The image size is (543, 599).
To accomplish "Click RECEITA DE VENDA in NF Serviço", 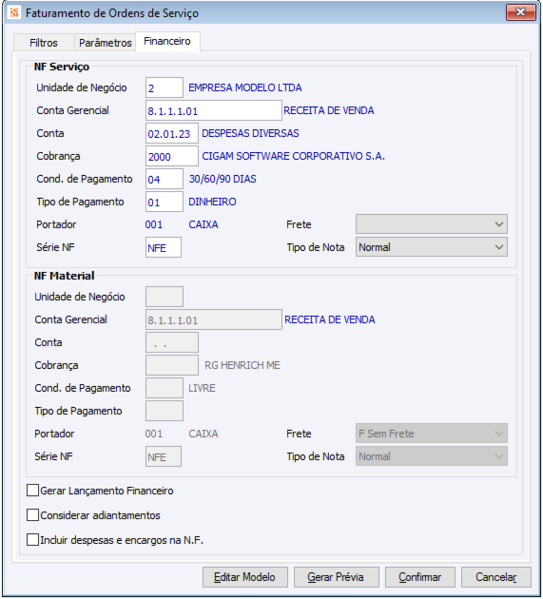I will [329, 110].
